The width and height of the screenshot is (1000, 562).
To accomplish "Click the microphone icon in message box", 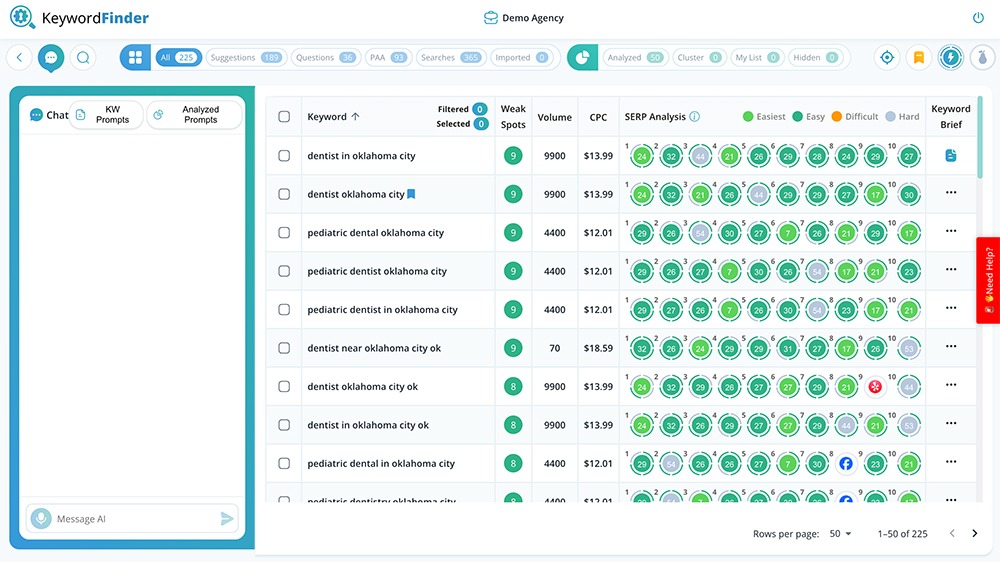I will pos(41,519).
